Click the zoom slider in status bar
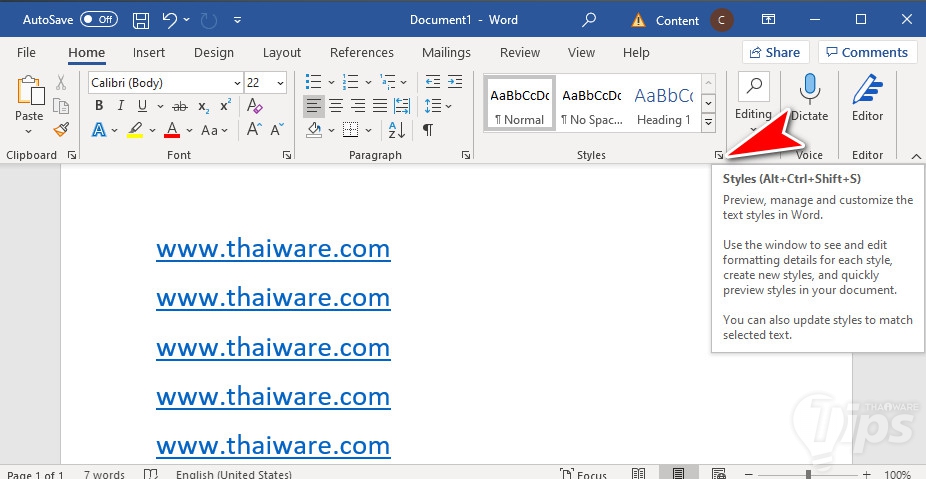926x479 pixels. (x=808, y=474)
